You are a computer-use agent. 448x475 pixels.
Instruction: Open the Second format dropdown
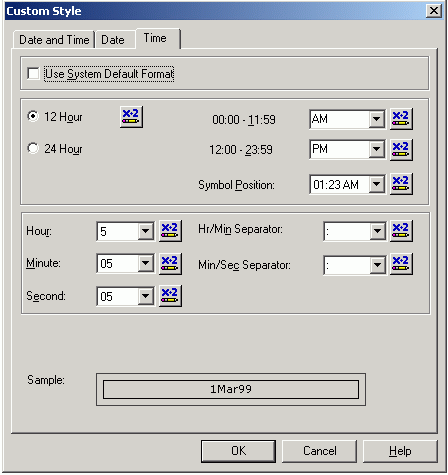(x=146, y=296)
